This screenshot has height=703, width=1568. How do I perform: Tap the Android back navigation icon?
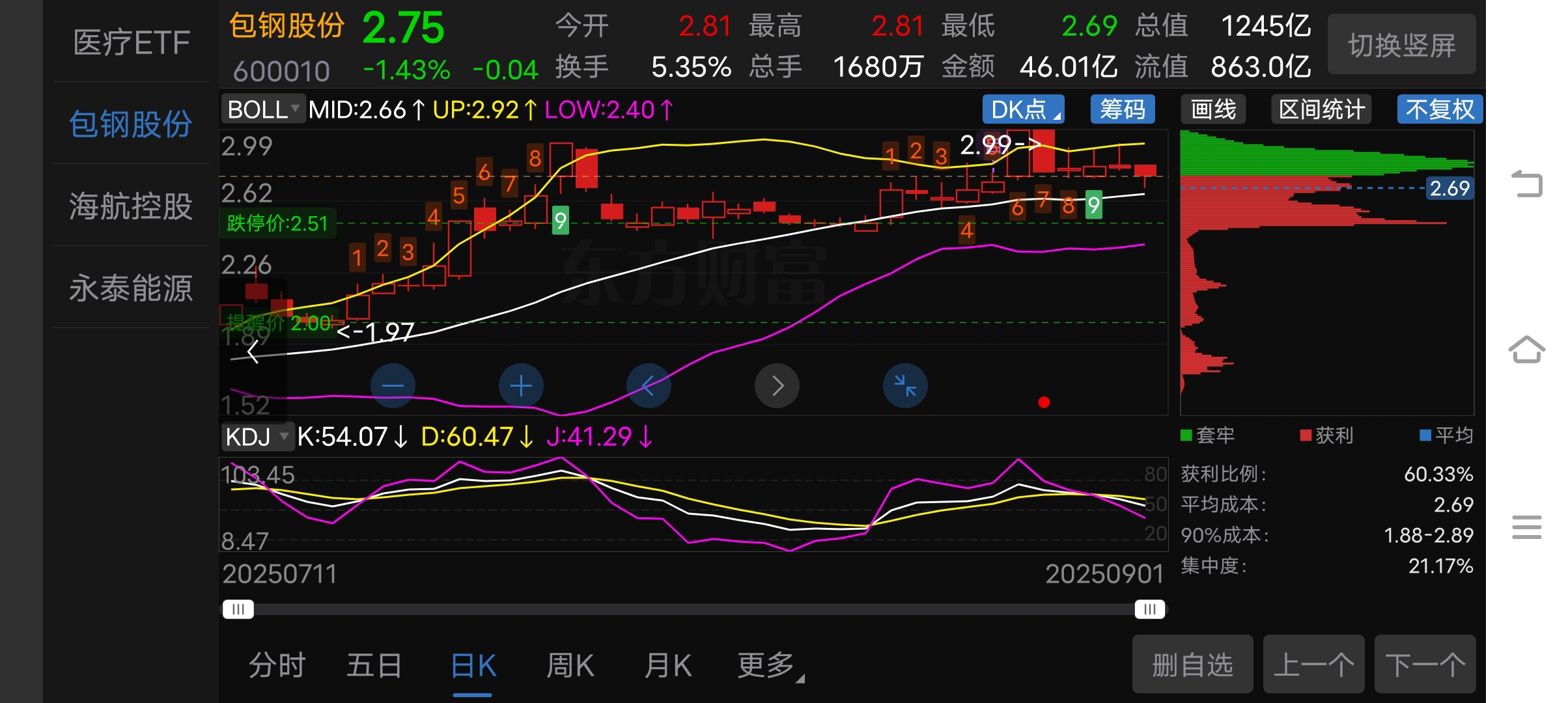click(x=1527, y=183)
